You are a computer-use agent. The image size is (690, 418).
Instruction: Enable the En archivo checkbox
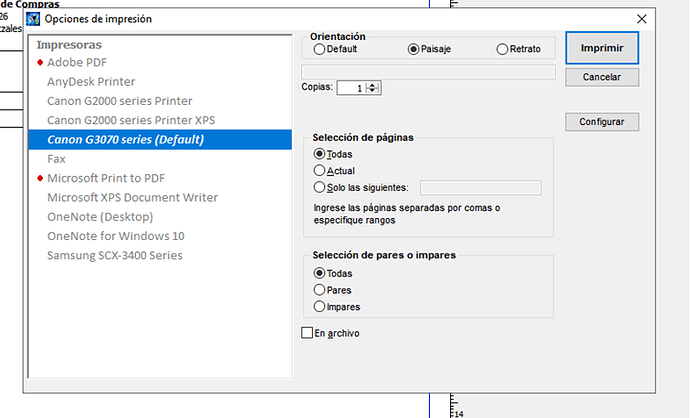coord(308,333)
